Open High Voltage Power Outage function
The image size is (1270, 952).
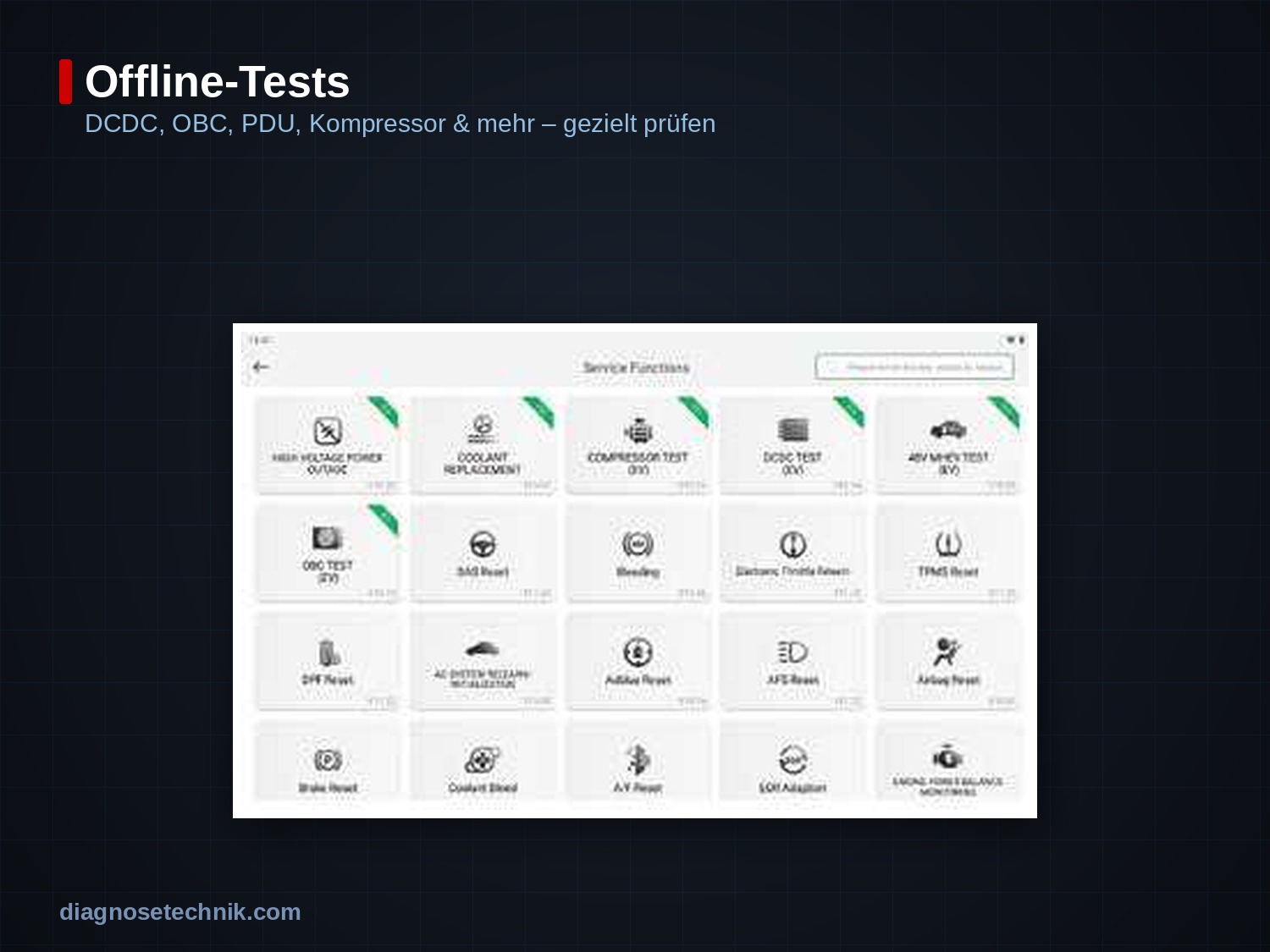328,445
